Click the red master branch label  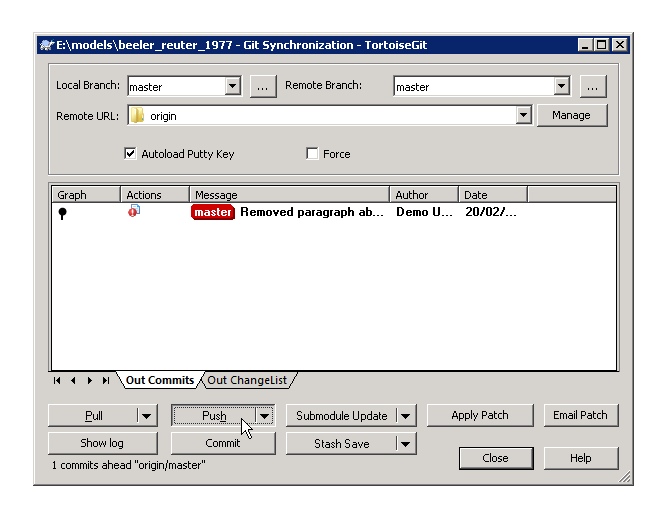(213, 212)
